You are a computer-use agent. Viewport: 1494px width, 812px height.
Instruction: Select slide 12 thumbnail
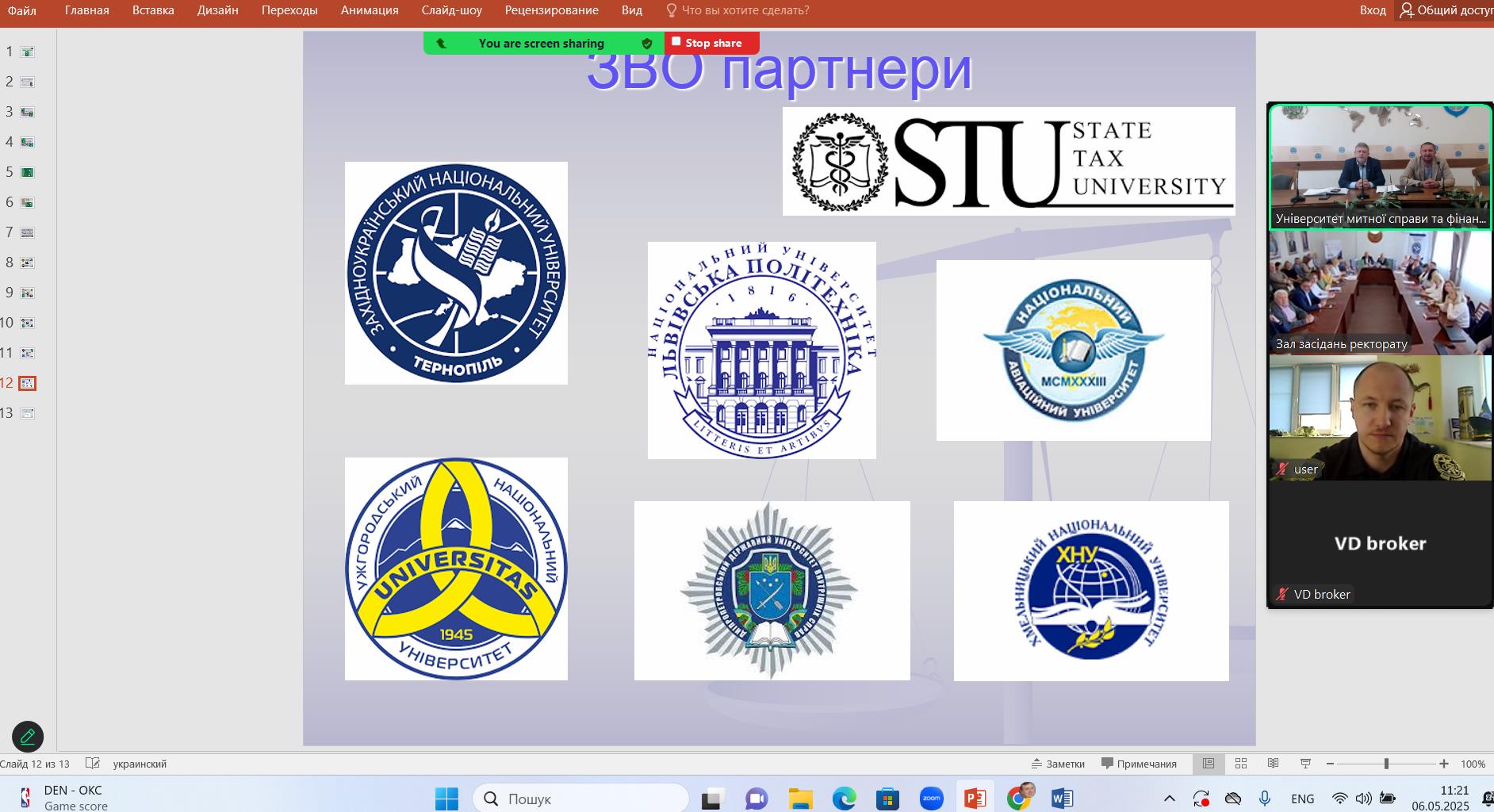(x=27, y=384)
